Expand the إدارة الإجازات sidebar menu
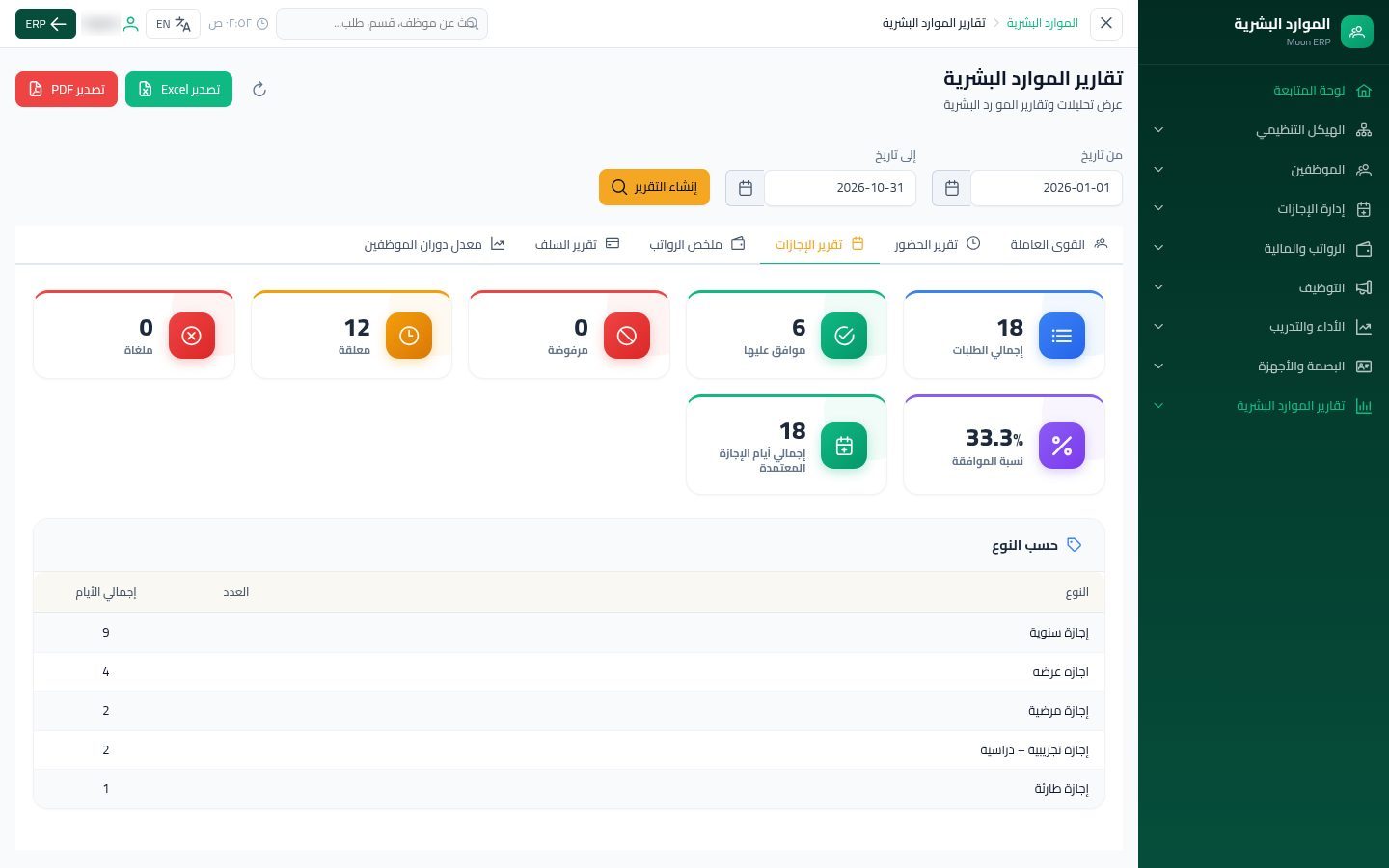1389x868 pixels. click(x=1264, y=209)
